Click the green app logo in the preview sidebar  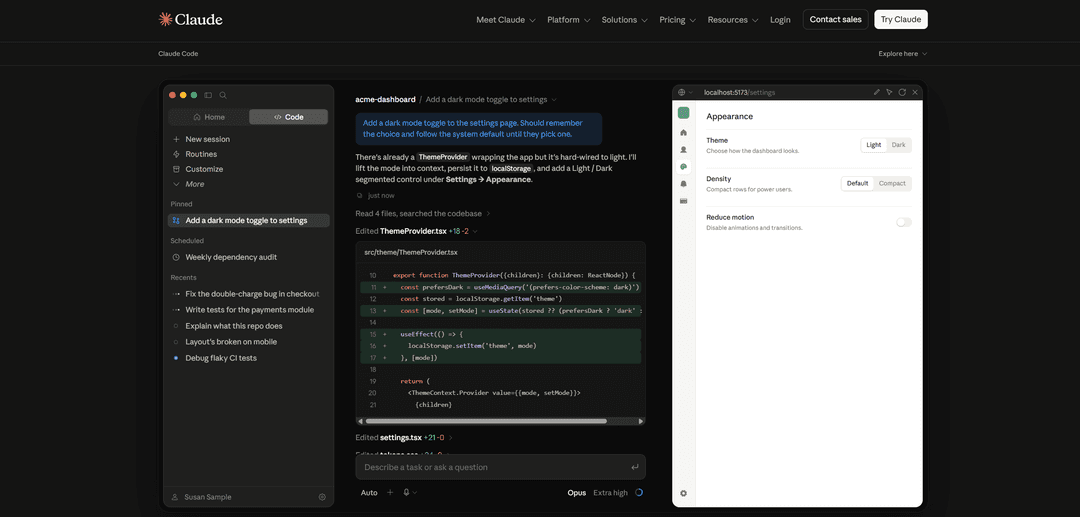click(683, 113)
